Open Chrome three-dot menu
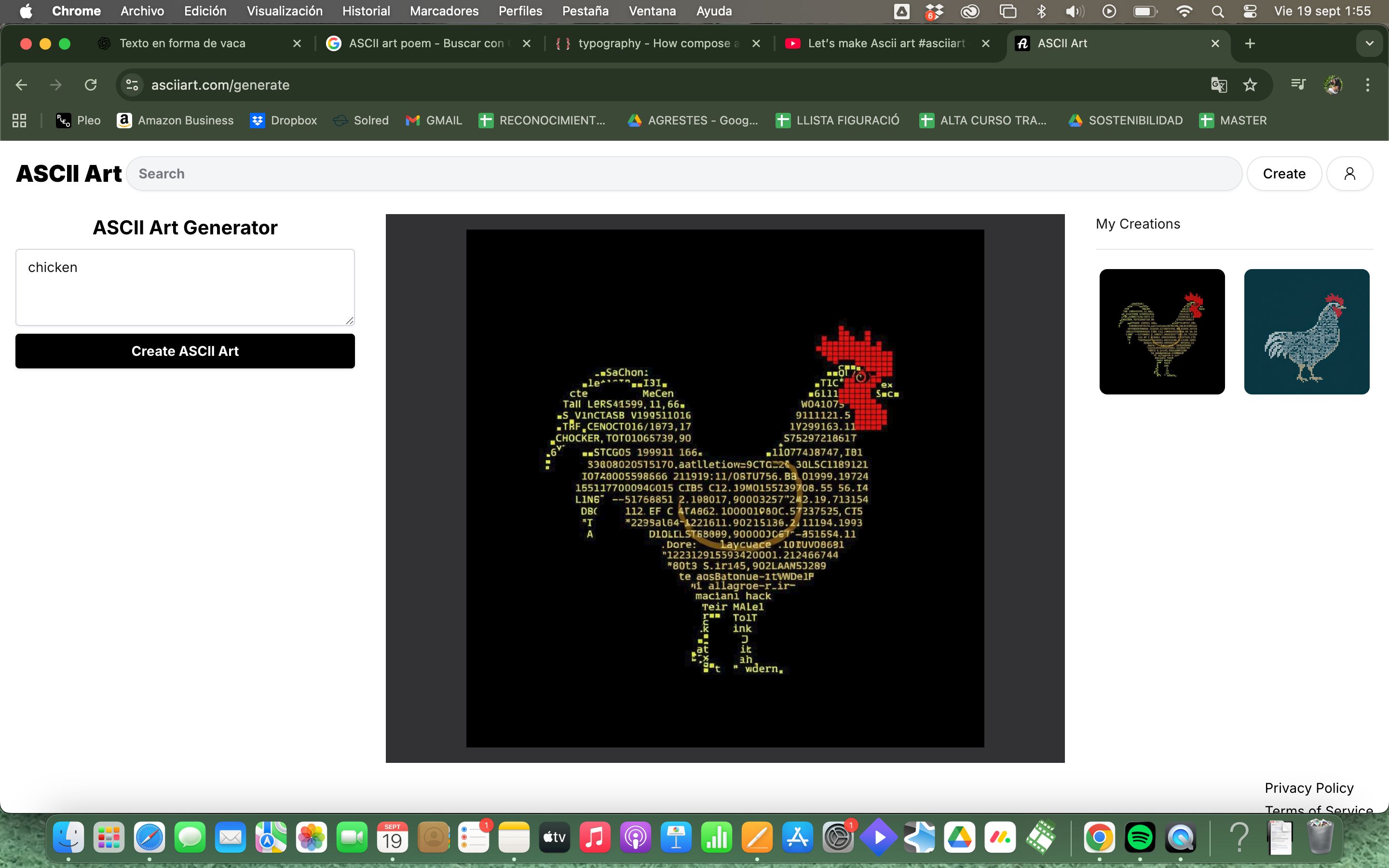Viewport: 1389px width, 868px height. [1367, 85]
